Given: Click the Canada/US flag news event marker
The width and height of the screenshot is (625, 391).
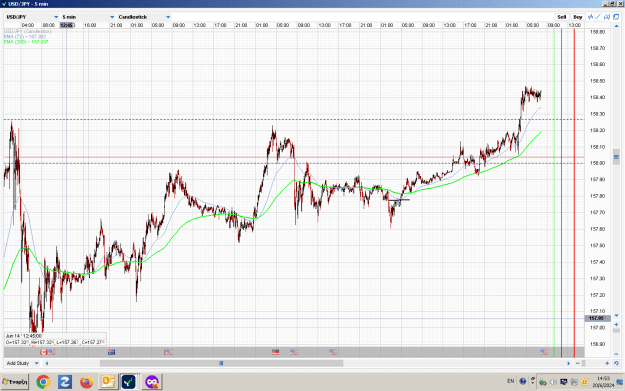Looking at the screenshot, I should tap(47, 352).
